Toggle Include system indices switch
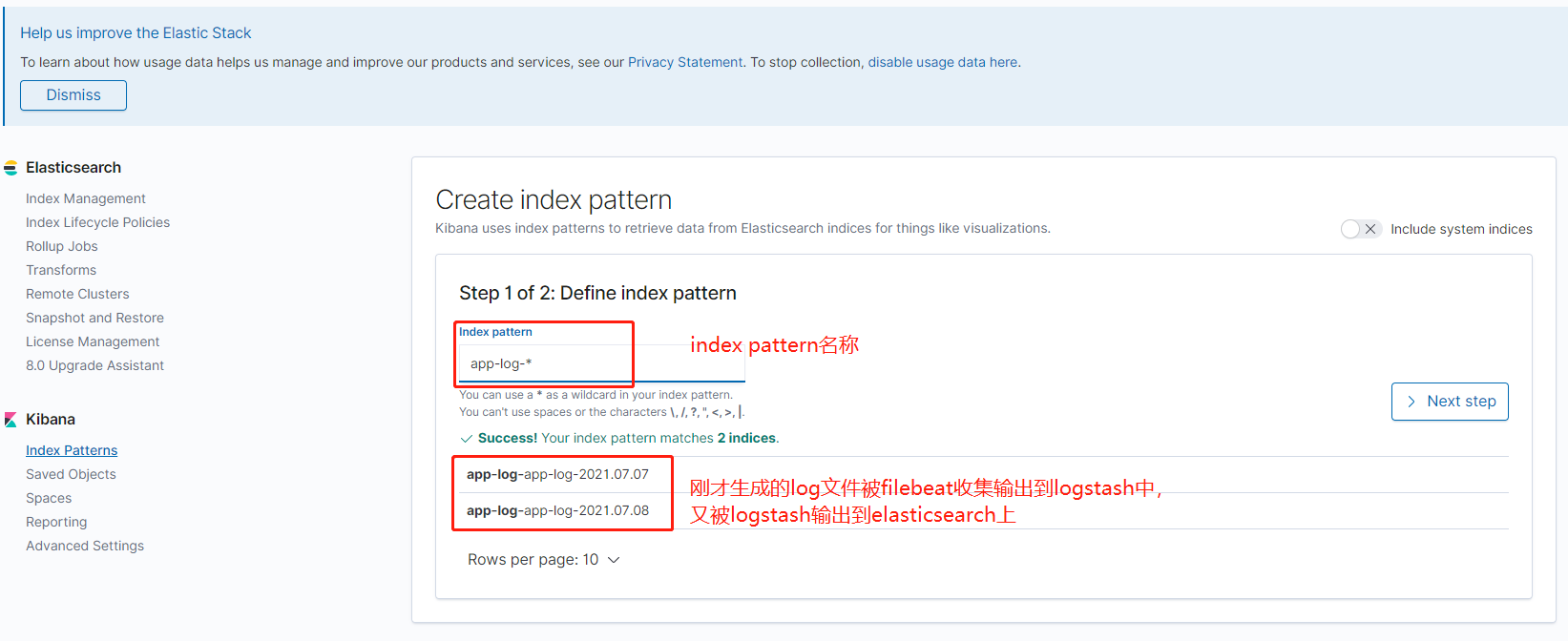The height and width of the screenshot is (641, 1568). pyautogui.click(x=1360, y=229)
